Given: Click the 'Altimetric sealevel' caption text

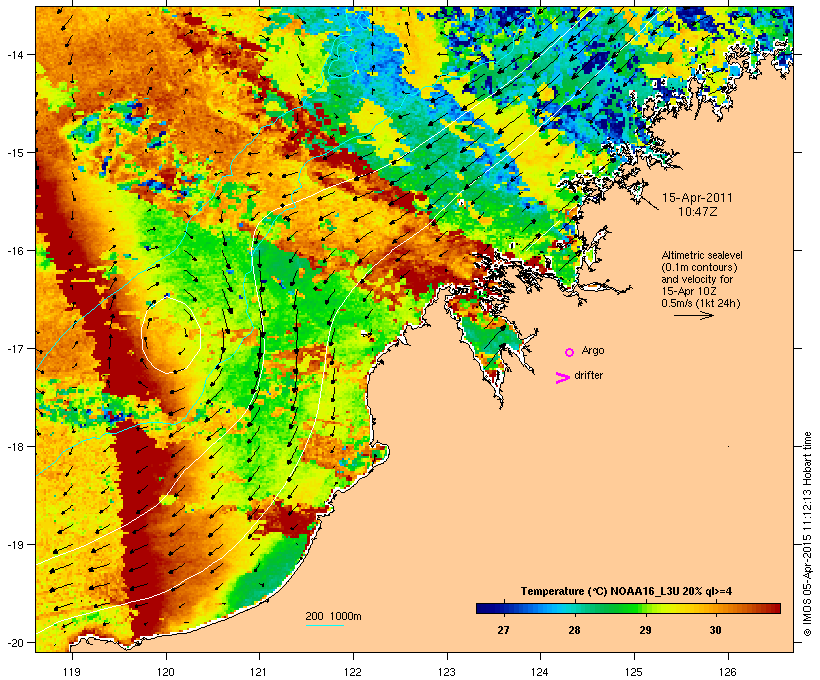Looking at the screenshot, I should click(702, 255).
